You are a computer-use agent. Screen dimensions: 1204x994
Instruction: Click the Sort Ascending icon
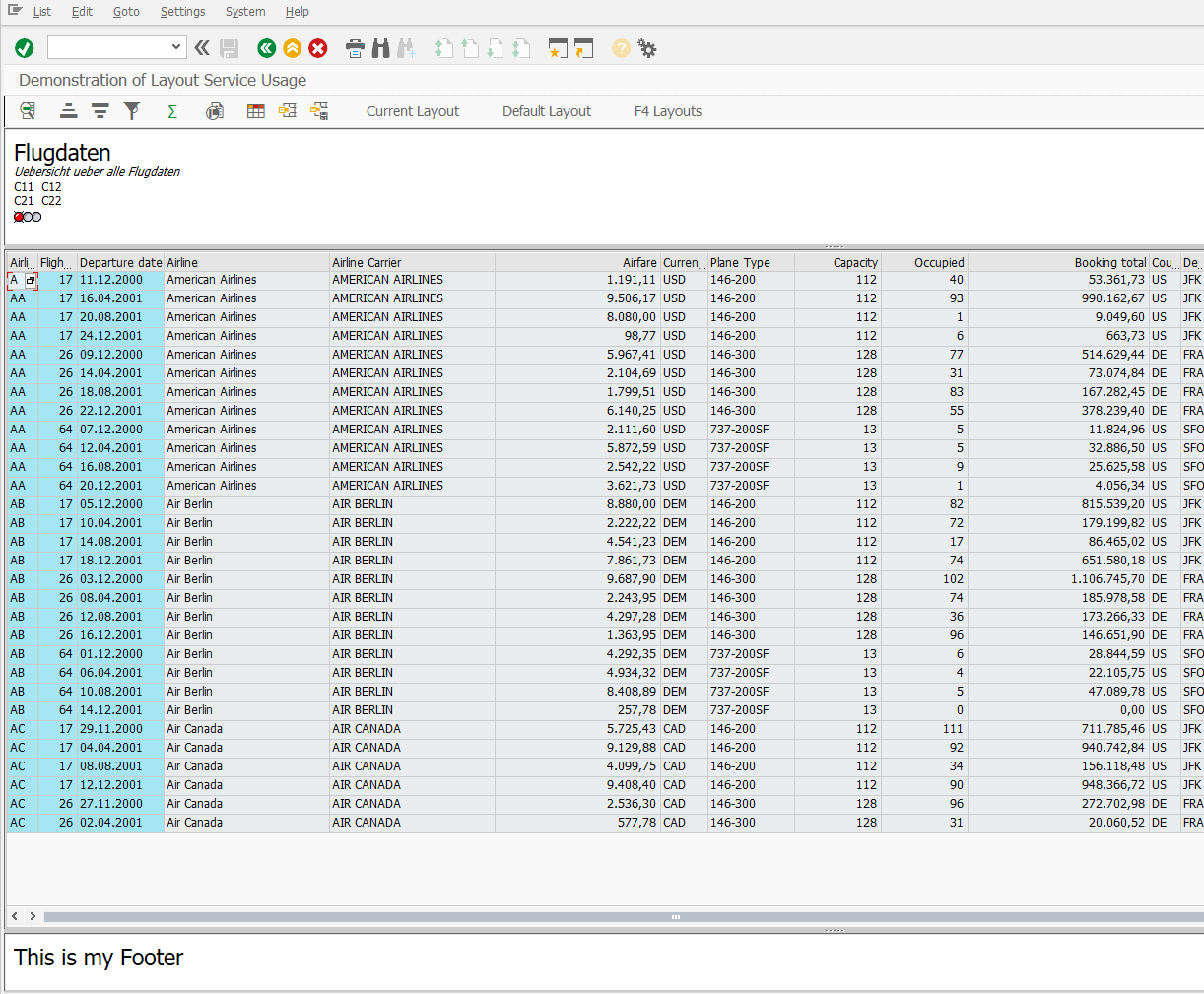[69, 111]
